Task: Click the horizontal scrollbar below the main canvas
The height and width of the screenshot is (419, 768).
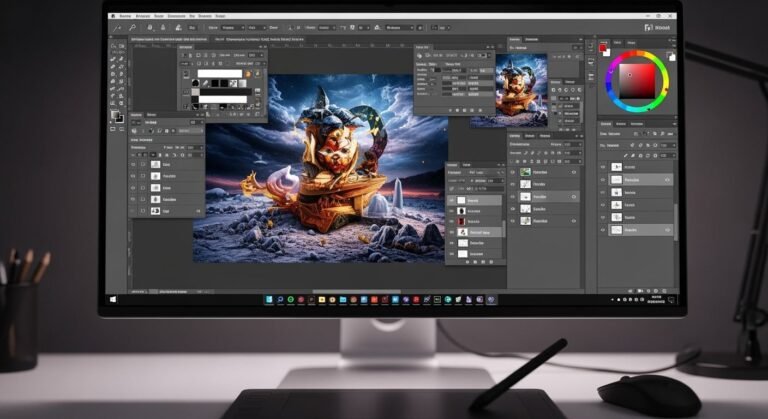Action: (x=356, y=292)
